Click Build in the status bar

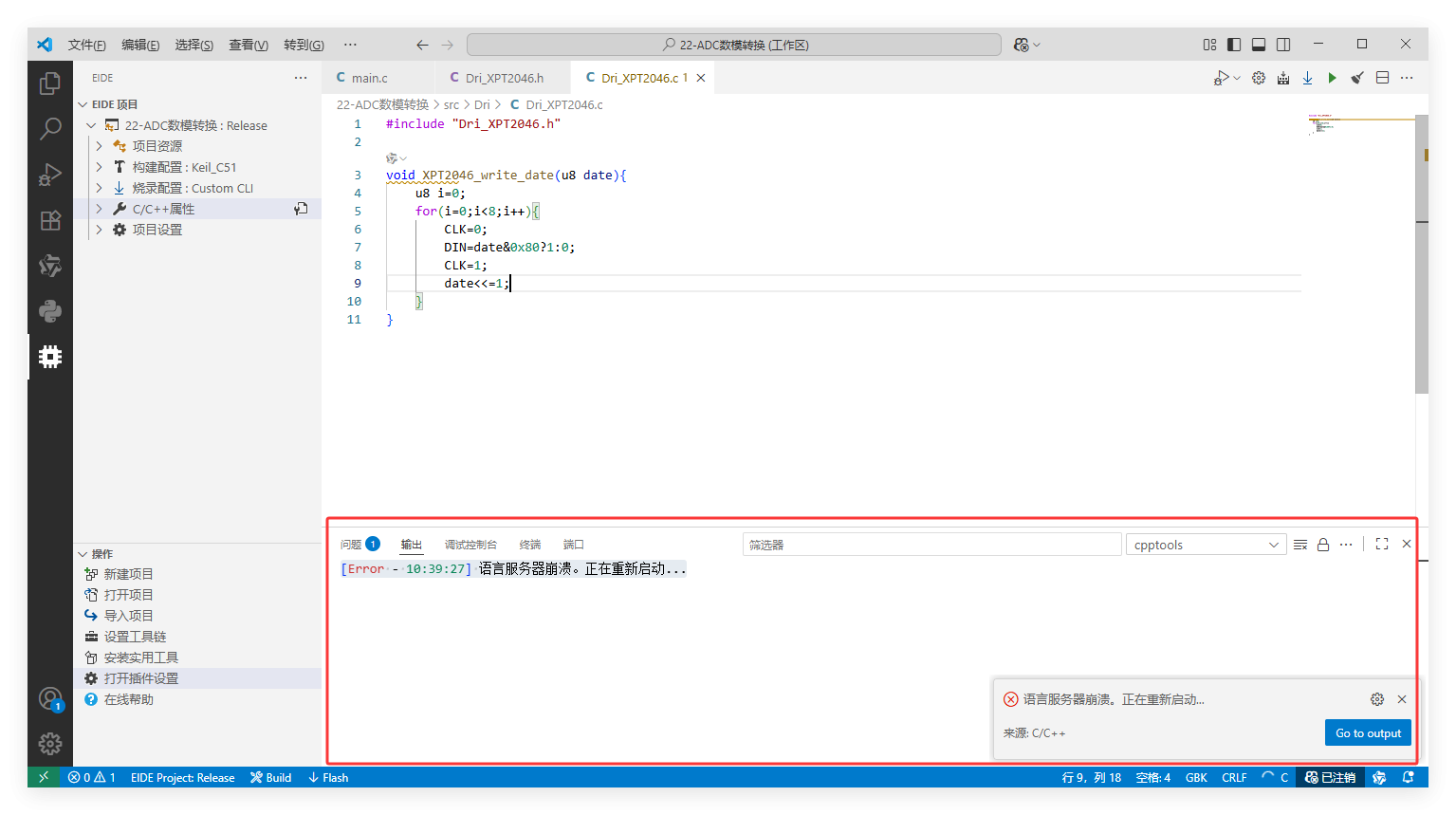point(270,777)
